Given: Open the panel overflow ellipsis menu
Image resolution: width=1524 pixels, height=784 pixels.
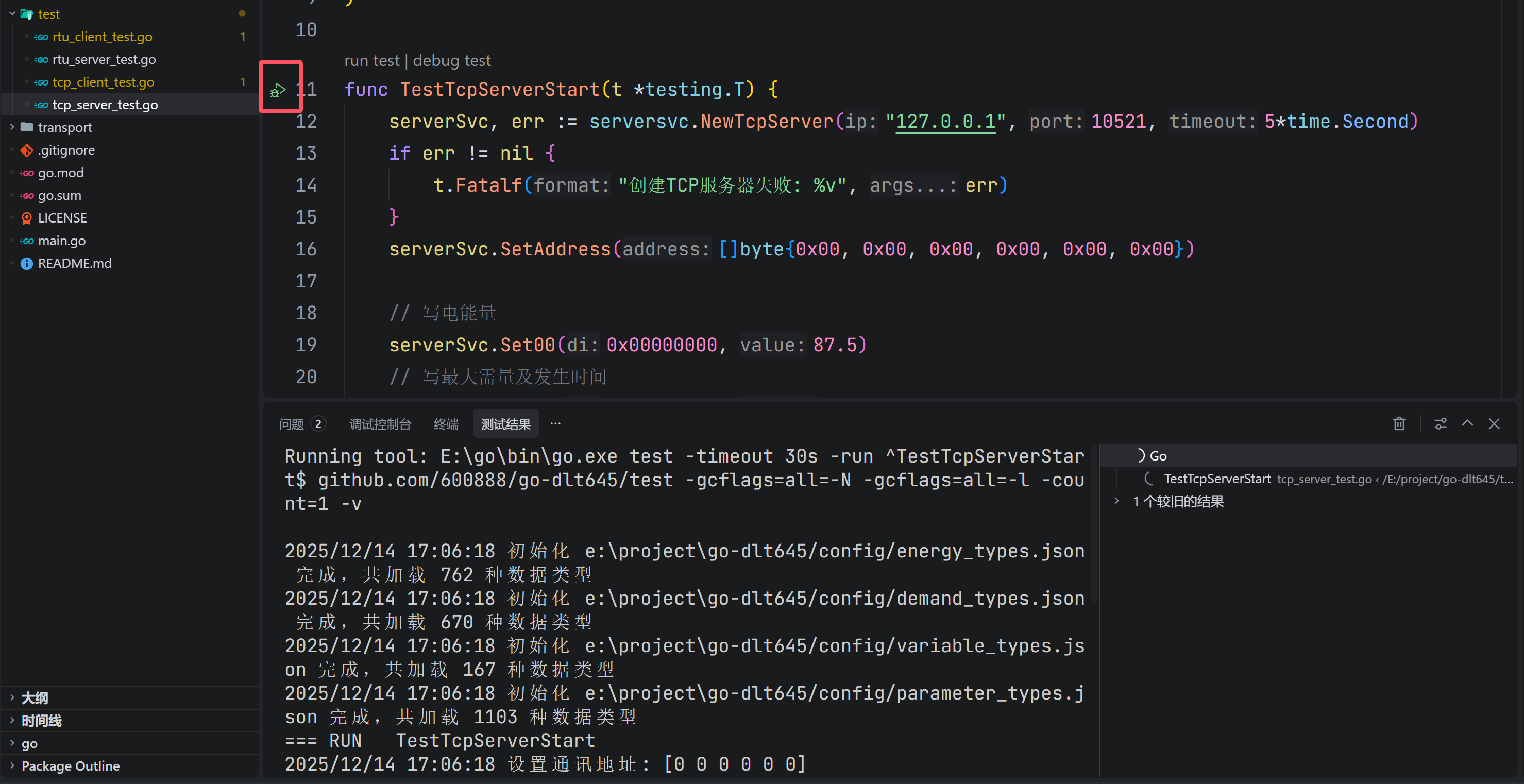Looking at the screenshot, I should [555, 423].
